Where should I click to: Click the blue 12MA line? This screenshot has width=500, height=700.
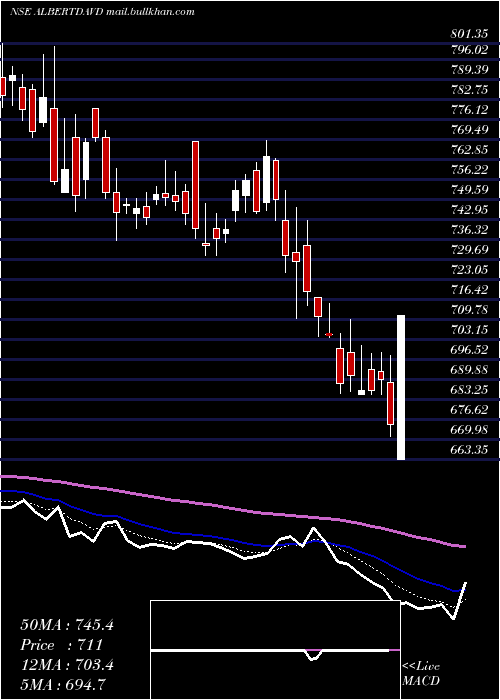[x=232, y=542]
